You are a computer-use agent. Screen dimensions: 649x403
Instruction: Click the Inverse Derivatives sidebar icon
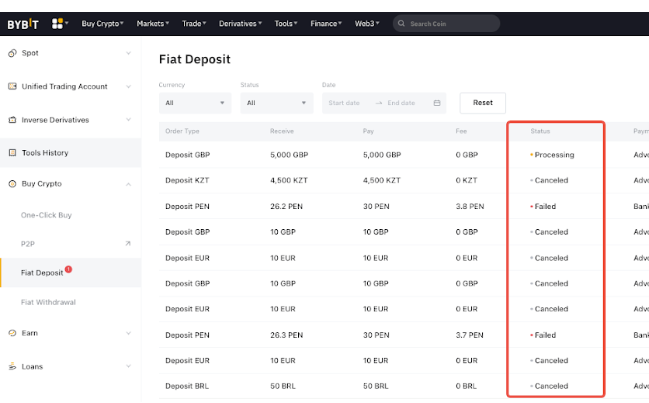[x=12, y=120]
